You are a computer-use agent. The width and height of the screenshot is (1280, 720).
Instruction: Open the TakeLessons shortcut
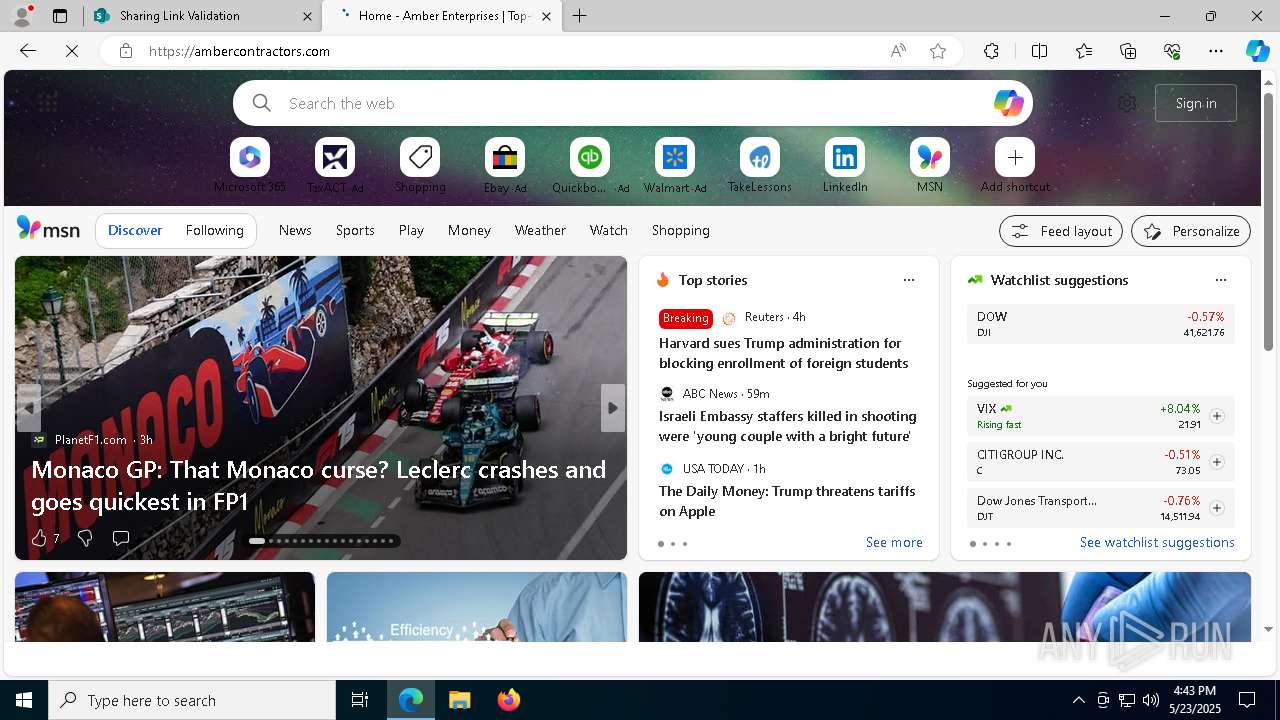point(760,158)
